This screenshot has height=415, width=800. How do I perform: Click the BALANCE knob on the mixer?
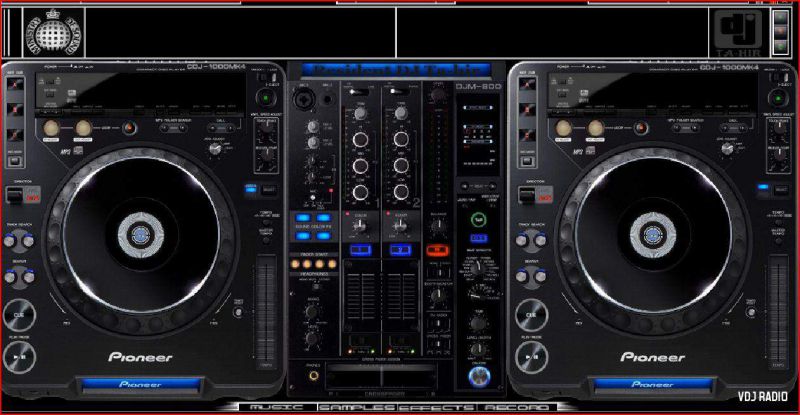[437, 226]
